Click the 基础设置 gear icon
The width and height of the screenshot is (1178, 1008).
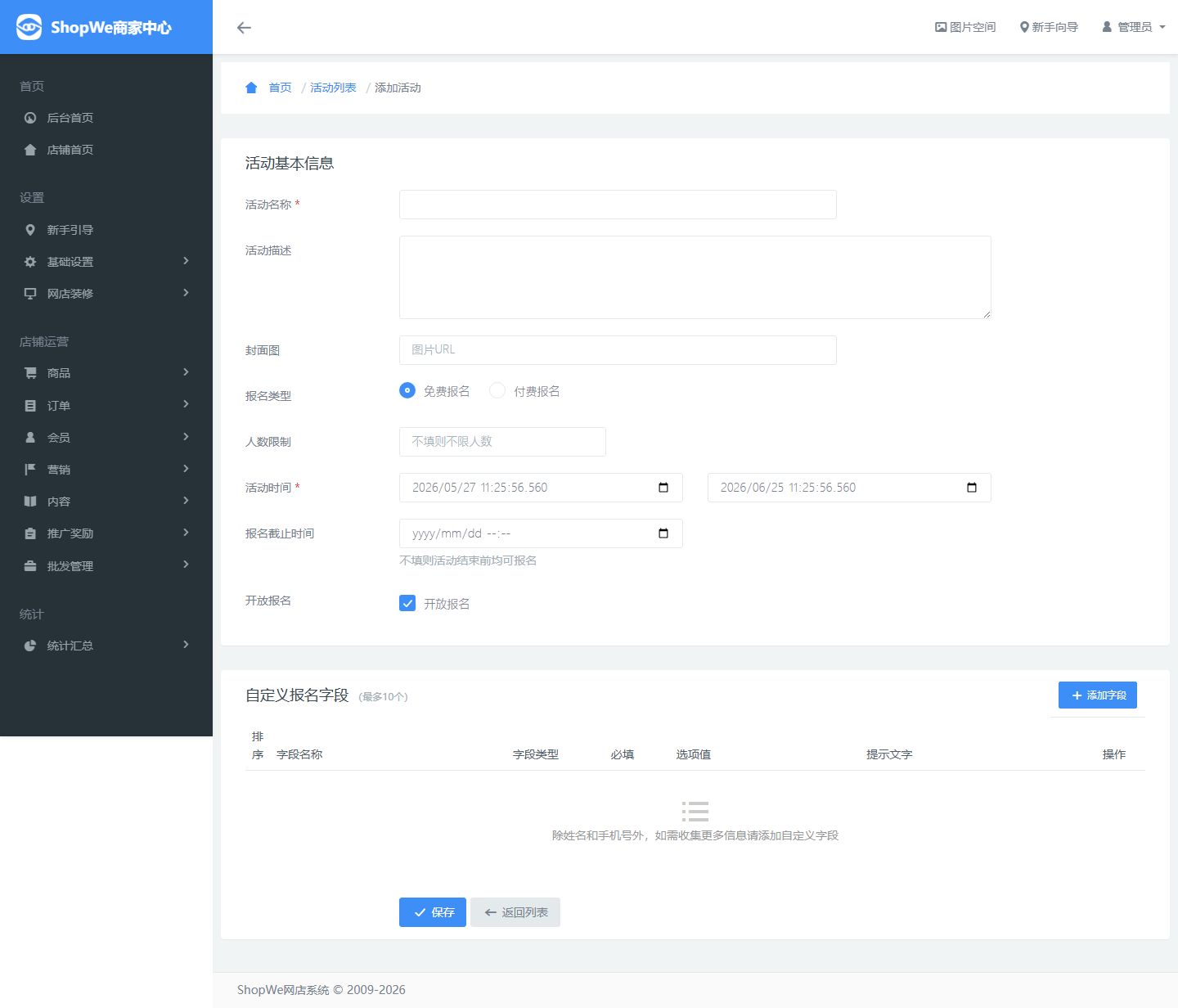click(30, 262)
